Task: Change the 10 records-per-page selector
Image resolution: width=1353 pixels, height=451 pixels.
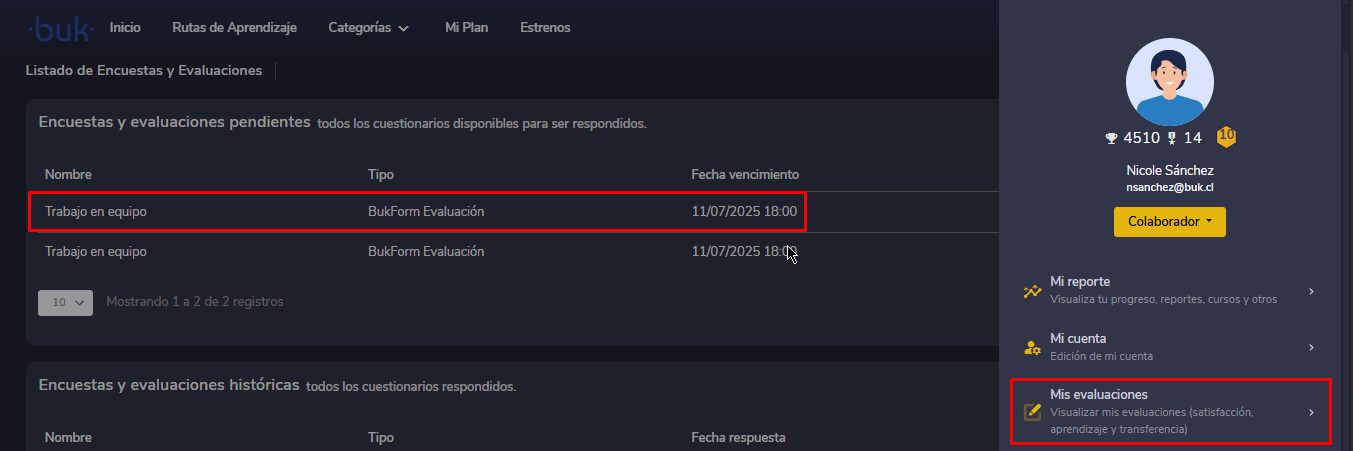Action: tap(65, 302)
